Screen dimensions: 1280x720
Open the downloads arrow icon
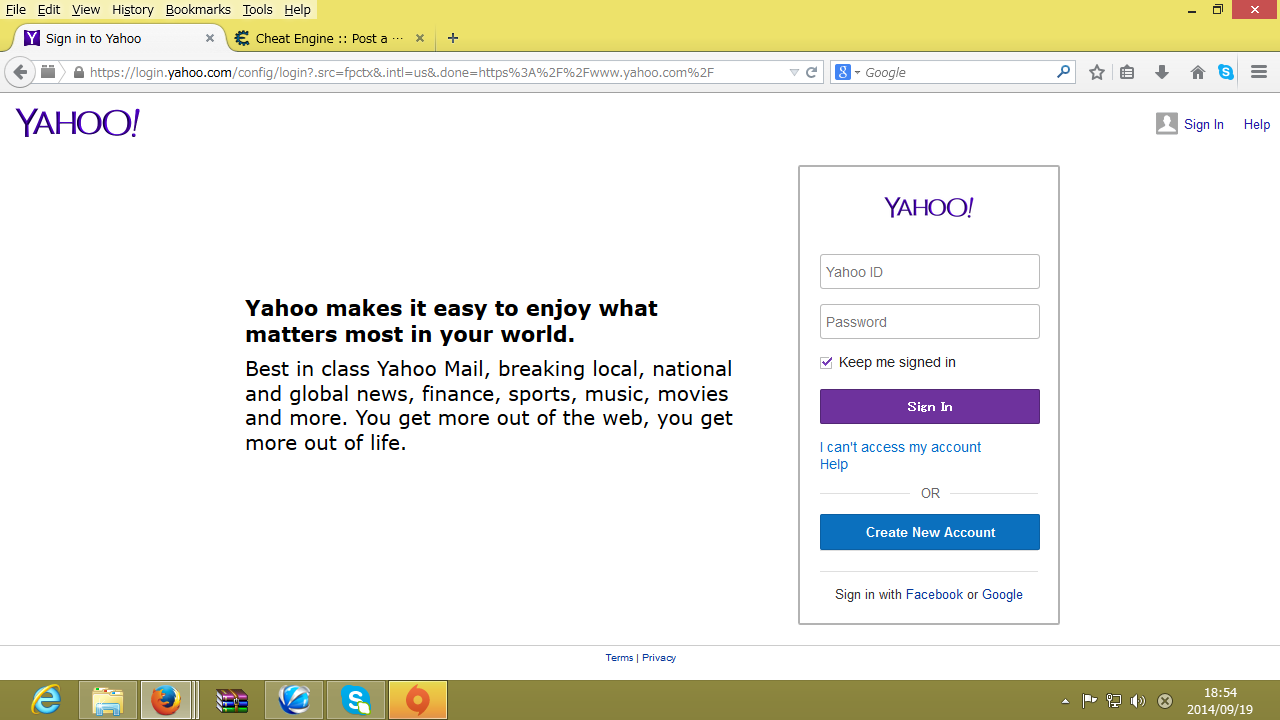1161,72
